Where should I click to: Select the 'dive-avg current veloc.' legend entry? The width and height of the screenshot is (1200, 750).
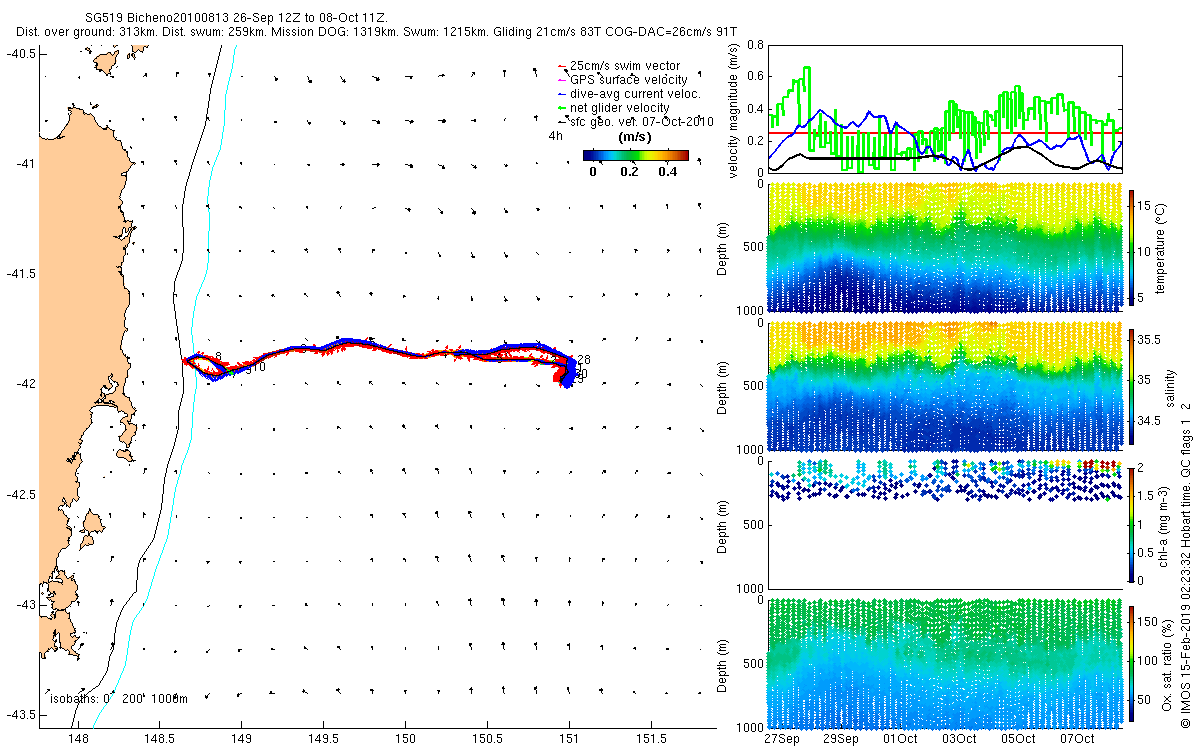point(629,93)
